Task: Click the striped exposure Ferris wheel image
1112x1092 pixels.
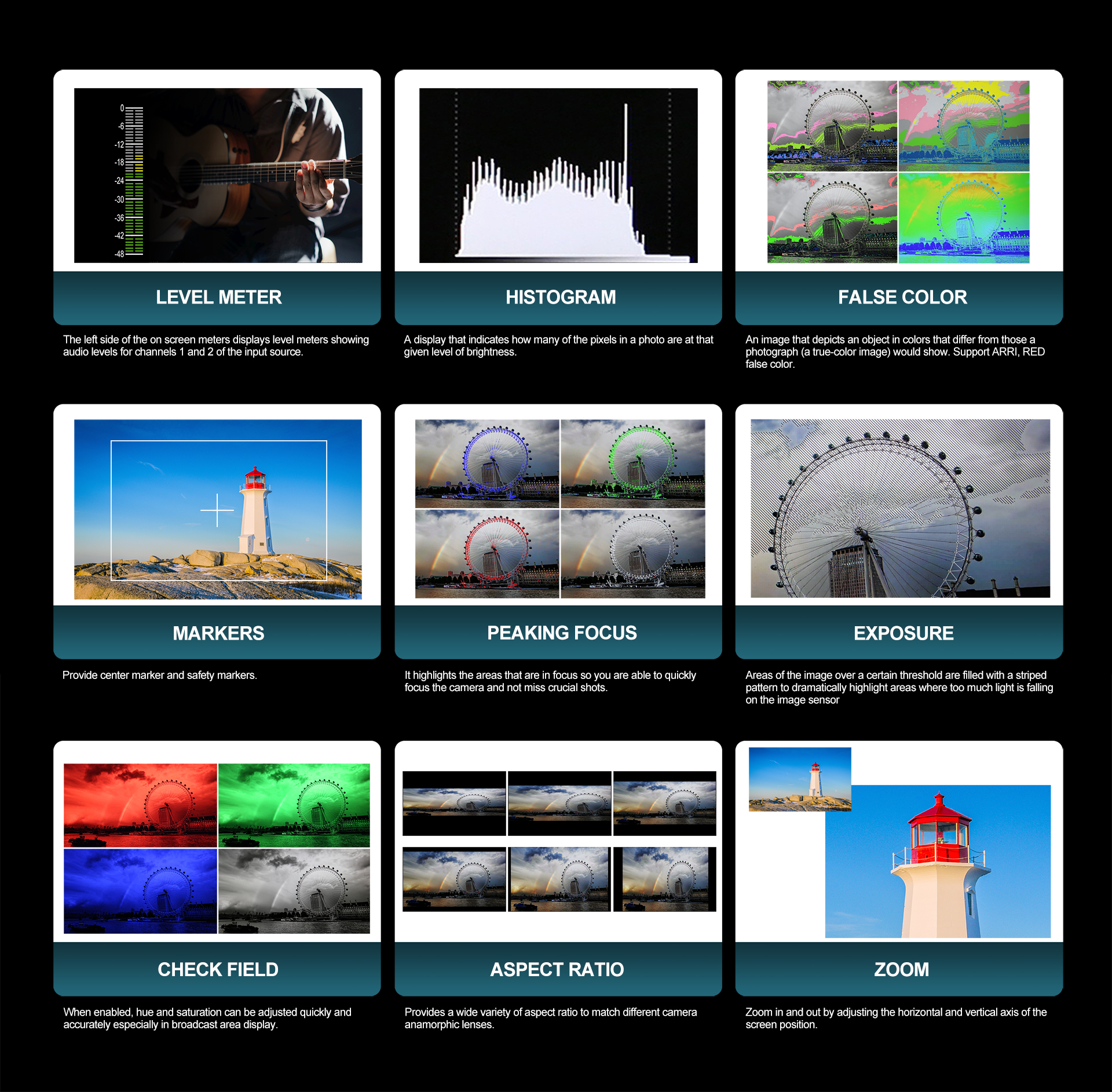Action: point(899,508)
